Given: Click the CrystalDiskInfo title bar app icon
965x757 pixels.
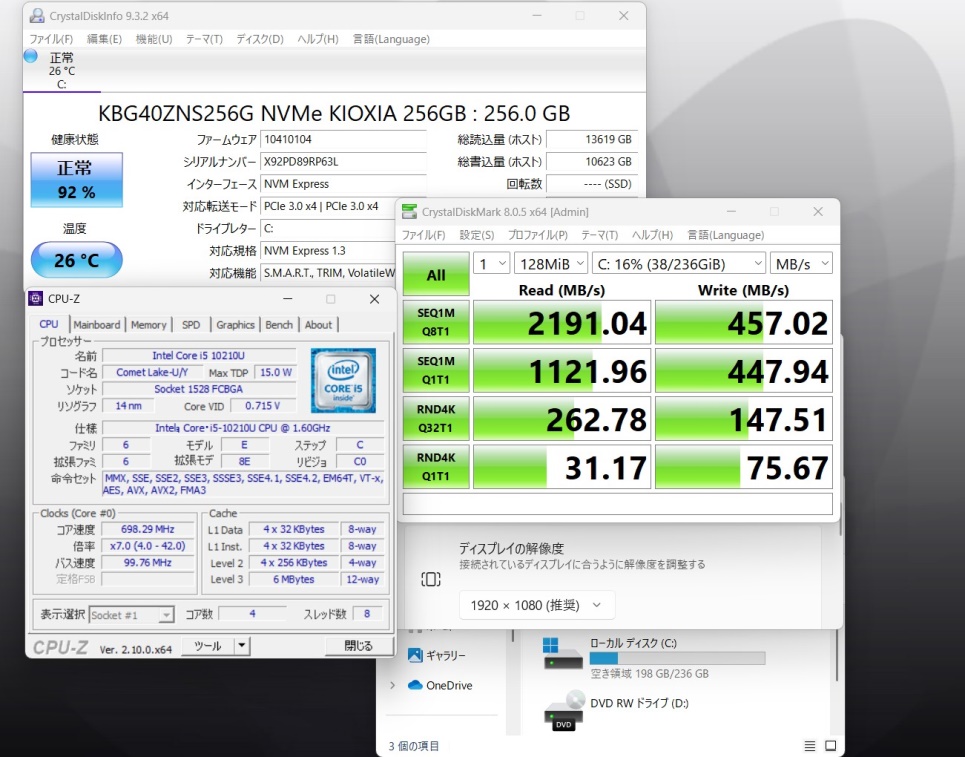Looking at the screenshot, I should click(37, 15).
